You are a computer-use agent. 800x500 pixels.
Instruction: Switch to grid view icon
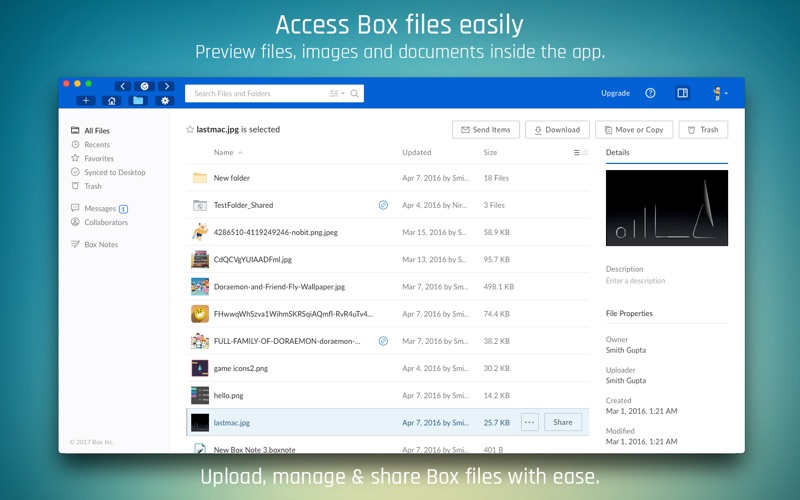[585, 153]
